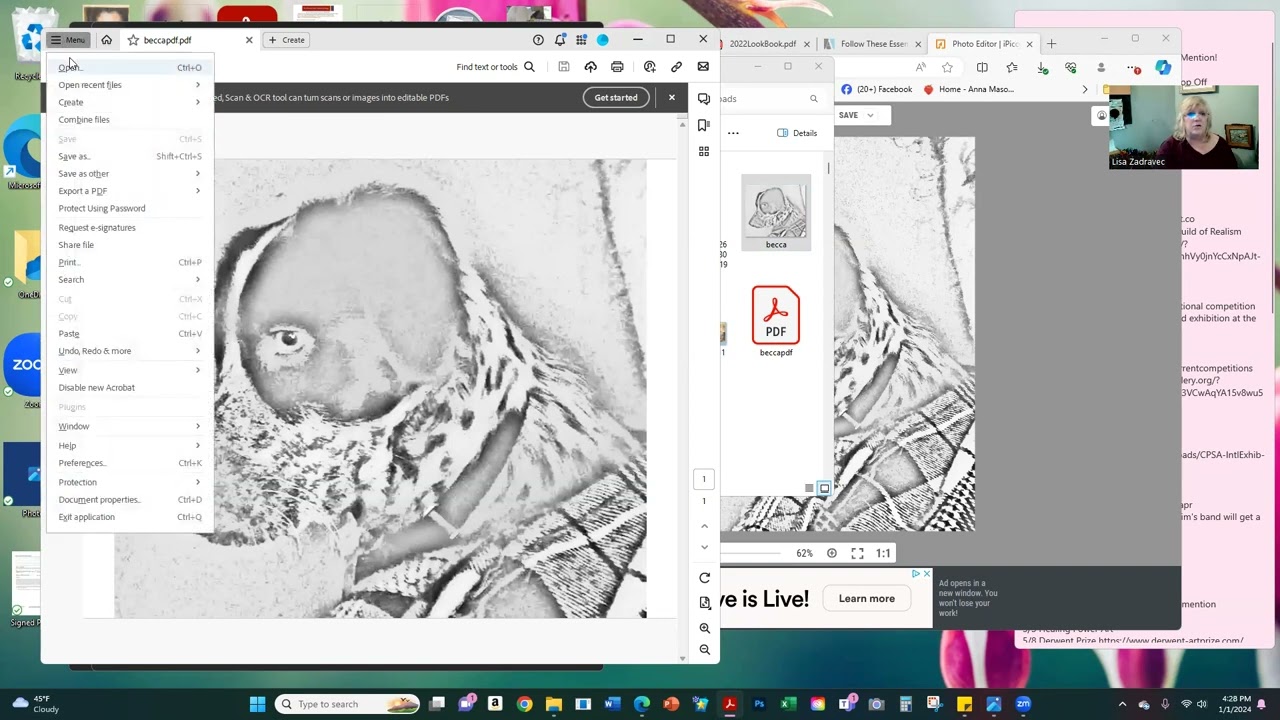Select the becca image thumbnail in File Explorer
This screenshot has height=720, width=1280.
(x=776, y=212)
